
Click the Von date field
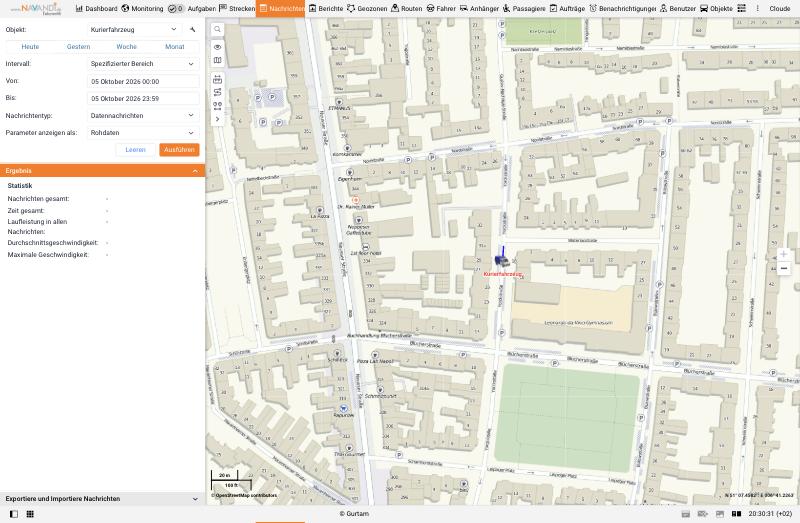pos(143,81)
